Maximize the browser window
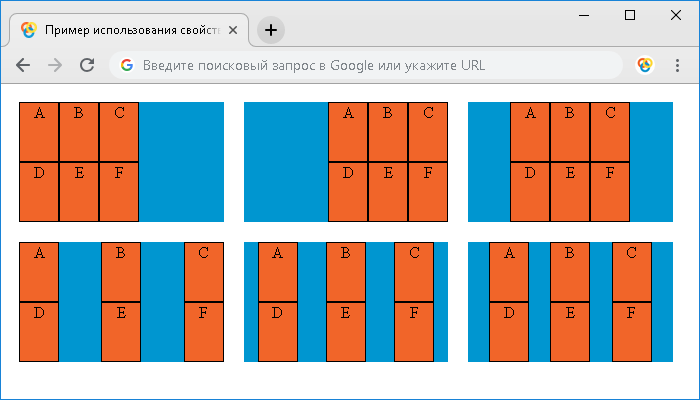700x400 pixels. 629,16
